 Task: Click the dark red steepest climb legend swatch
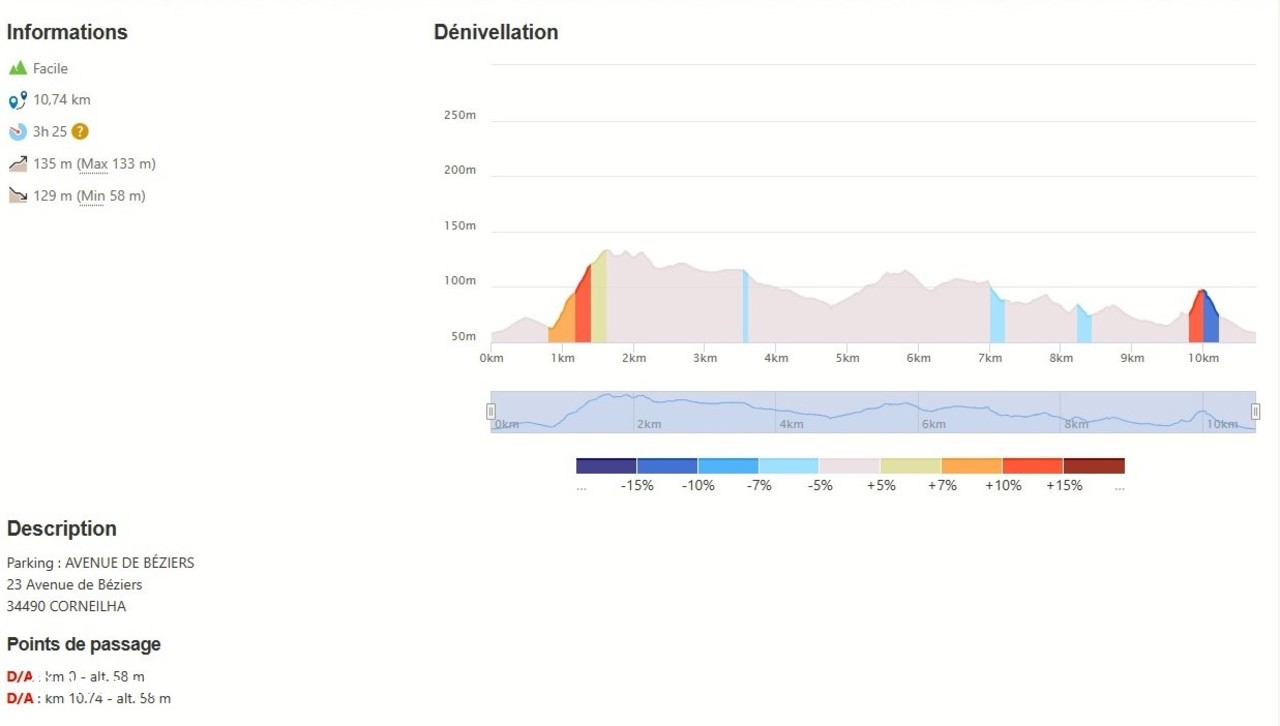pos(1094,466)
